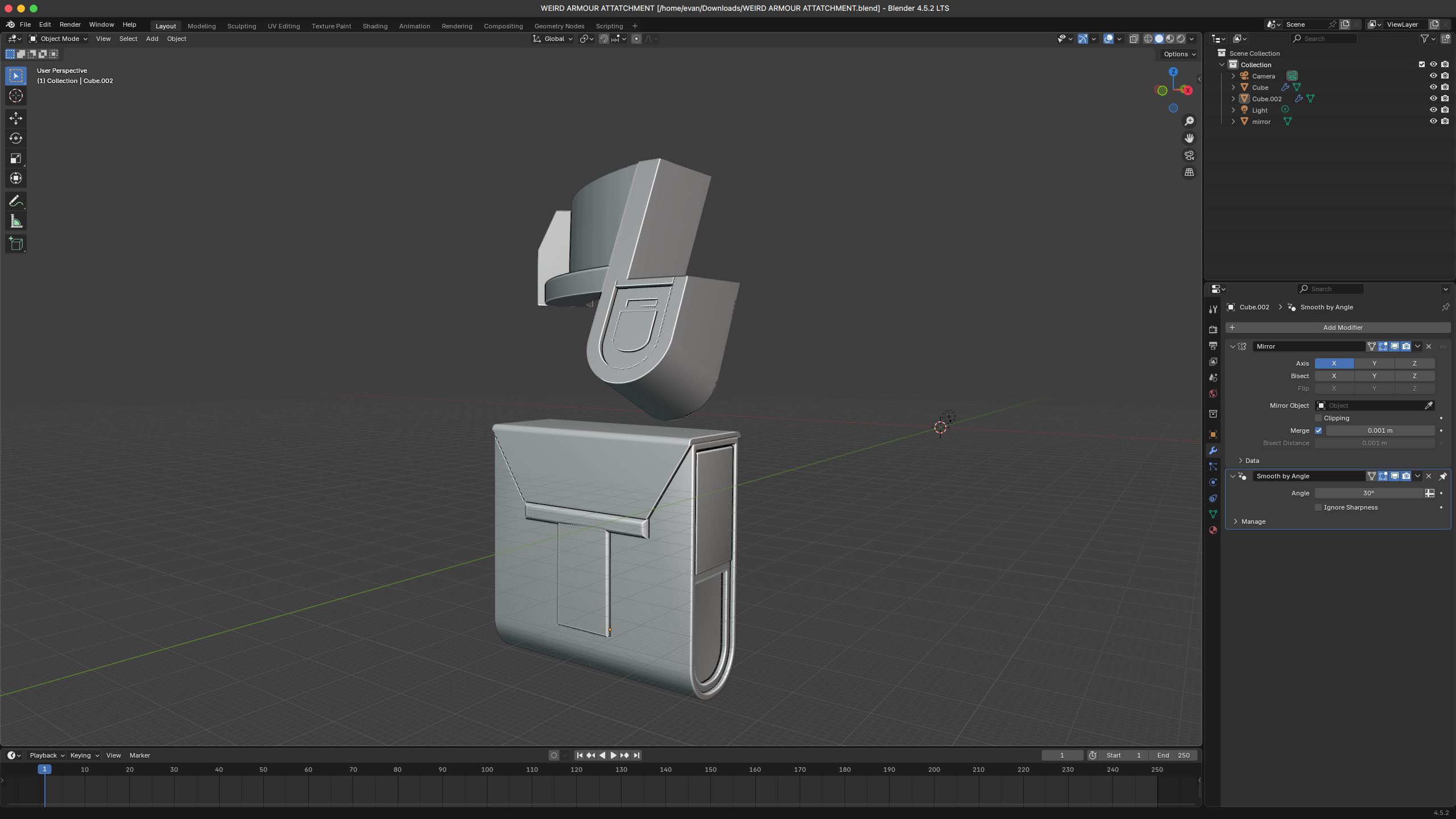The image size is (1456, 819).
Task: Activate the Rotate tool
Action: pos(16,138)
